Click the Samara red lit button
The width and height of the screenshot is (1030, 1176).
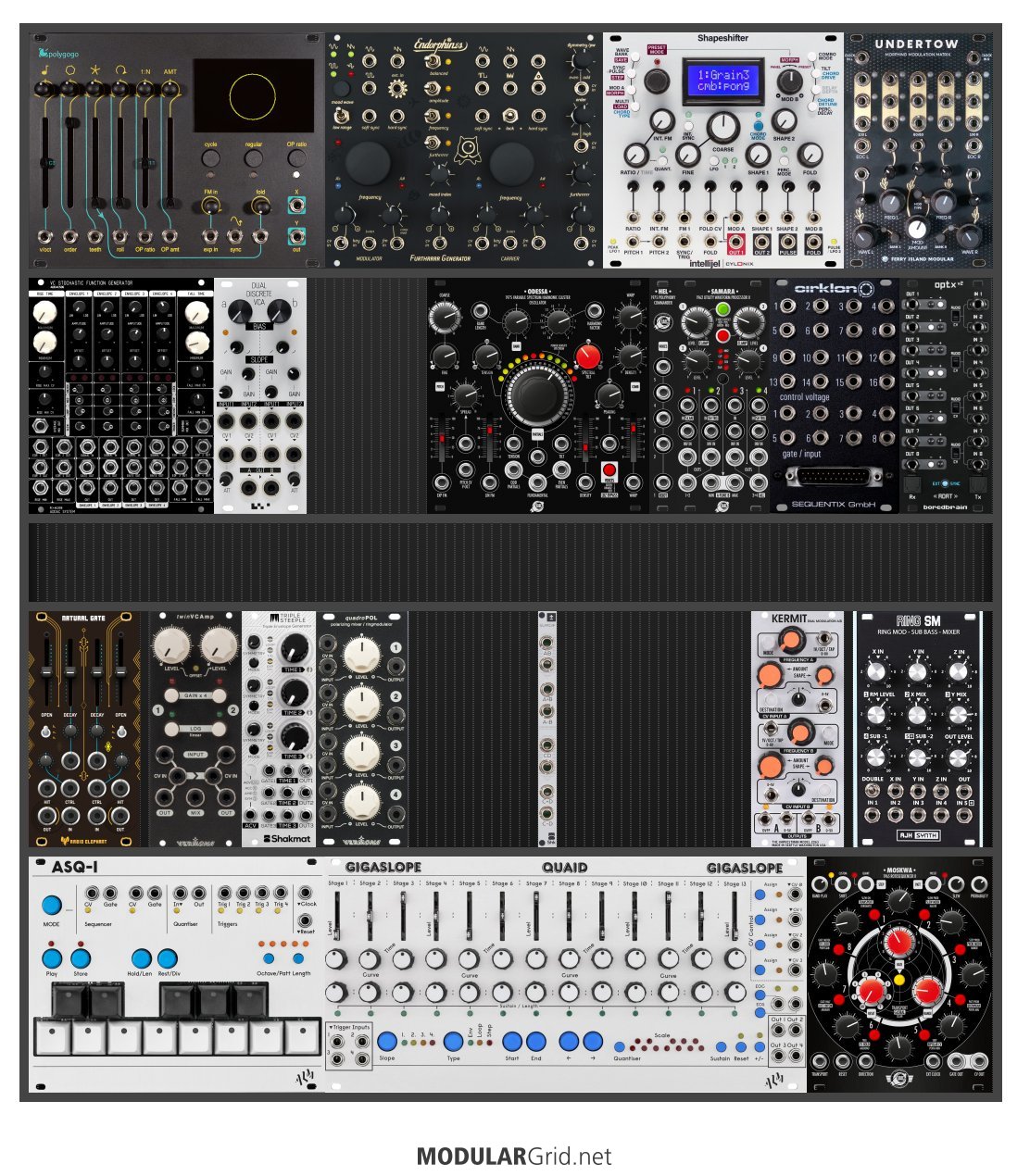pos(722,336)
